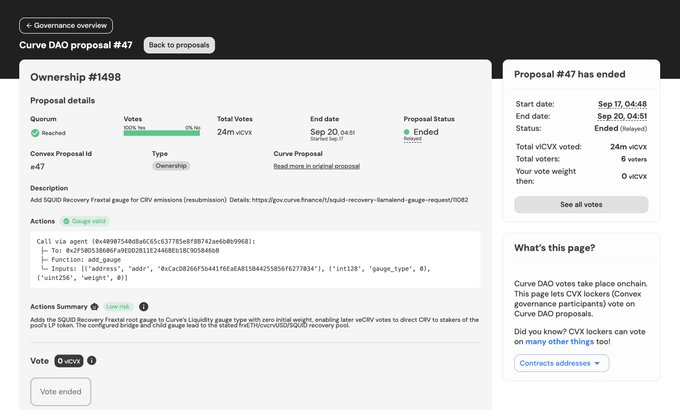Click Start date value Sep 17, 04:48
This screenshot has height=410, width=680.
coord(622,104)
